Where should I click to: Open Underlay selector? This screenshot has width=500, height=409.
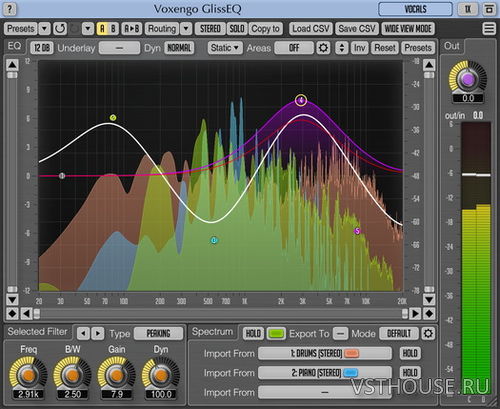click(119, 48)
